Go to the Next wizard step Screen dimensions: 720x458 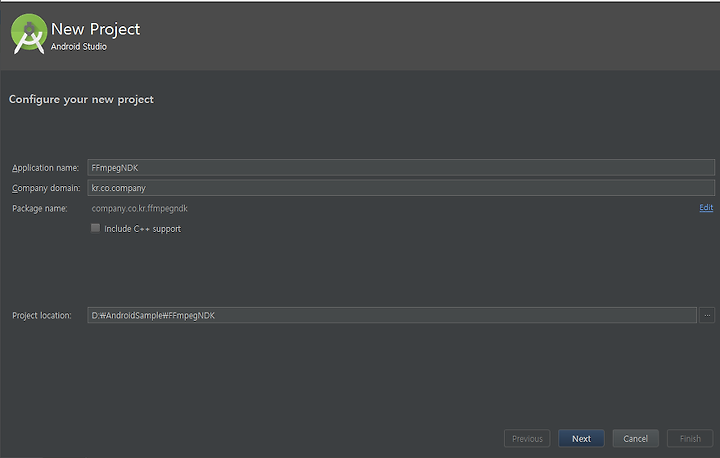[581, 438]
